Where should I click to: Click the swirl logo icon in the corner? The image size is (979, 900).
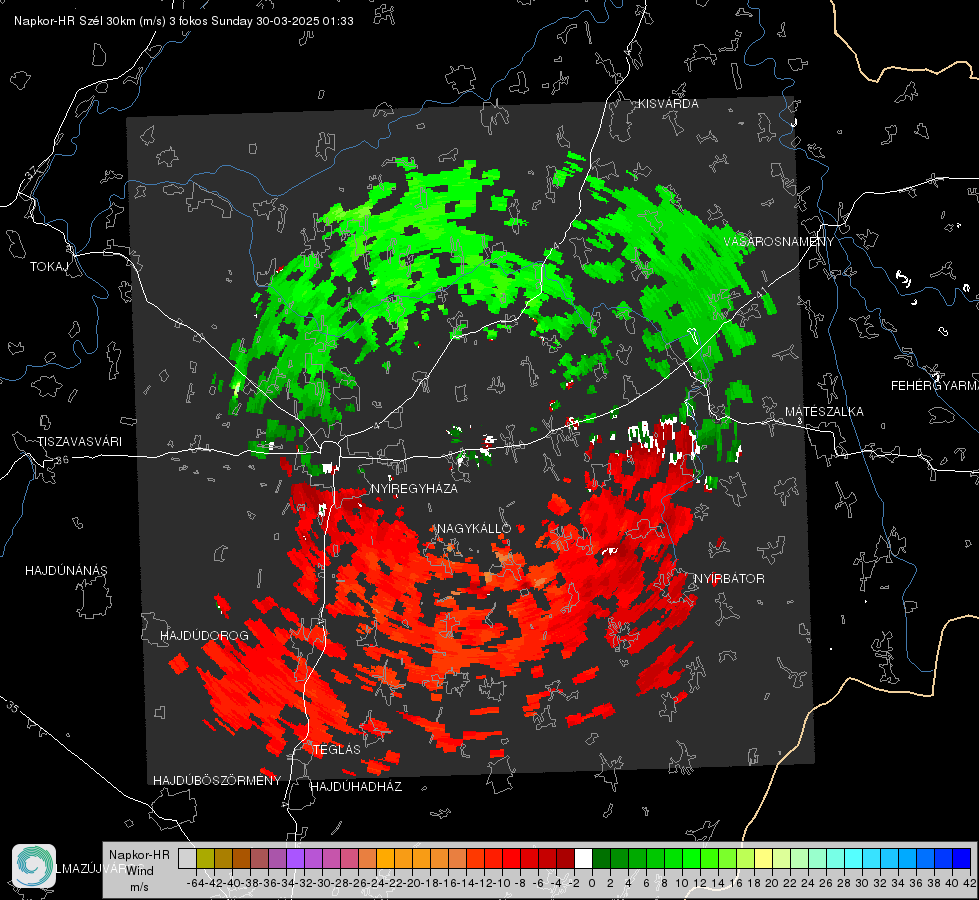tap(34, 866)
